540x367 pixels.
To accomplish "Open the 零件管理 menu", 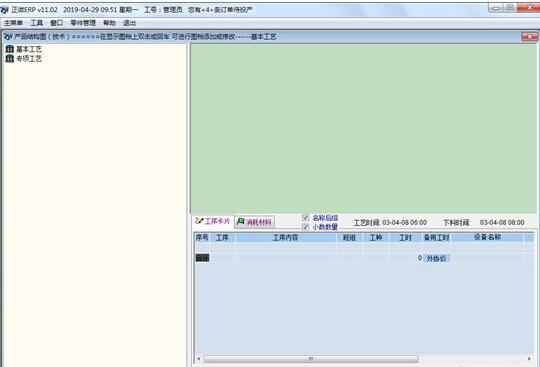I will [x=83, y=23].
